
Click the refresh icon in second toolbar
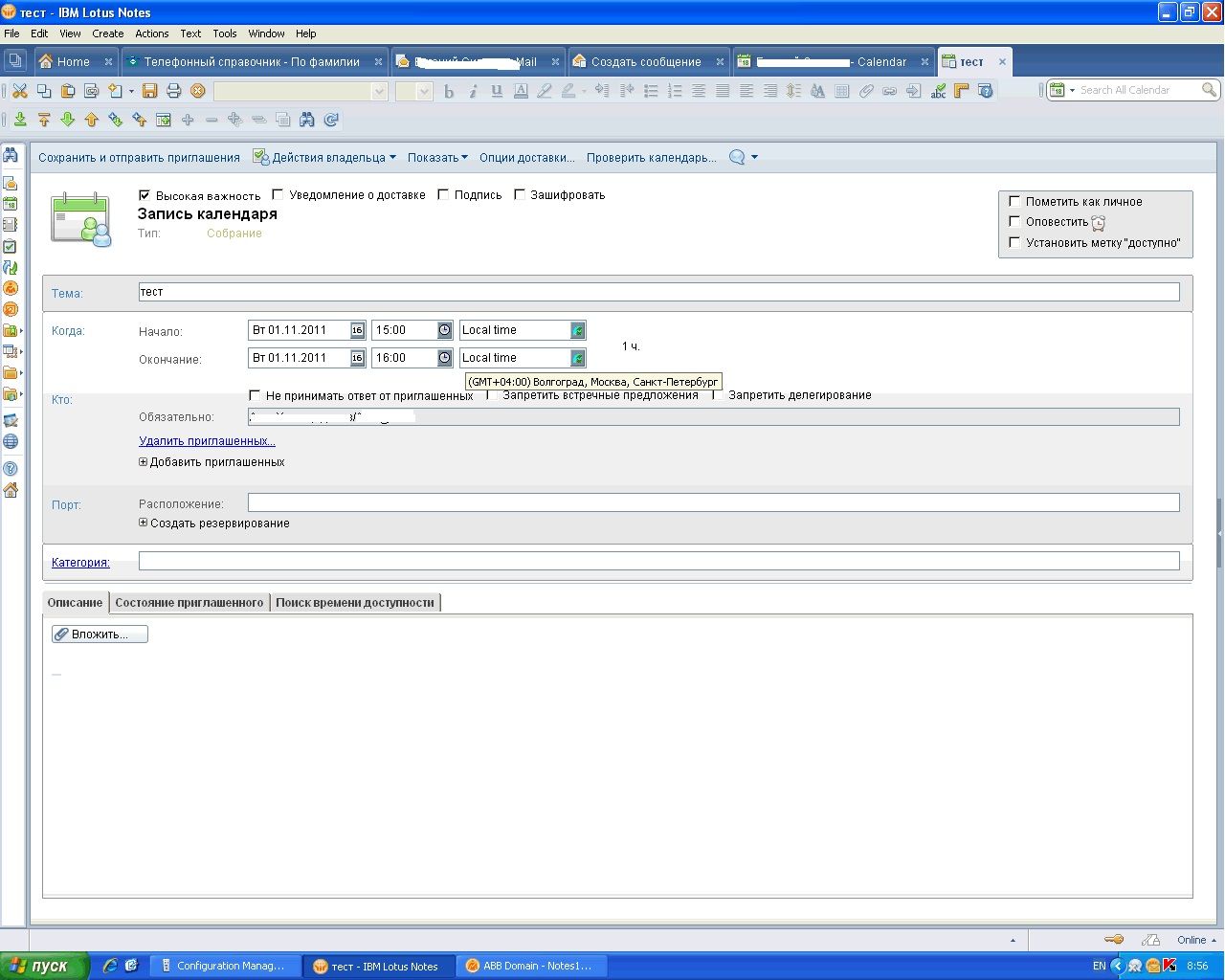pos(331,120)
